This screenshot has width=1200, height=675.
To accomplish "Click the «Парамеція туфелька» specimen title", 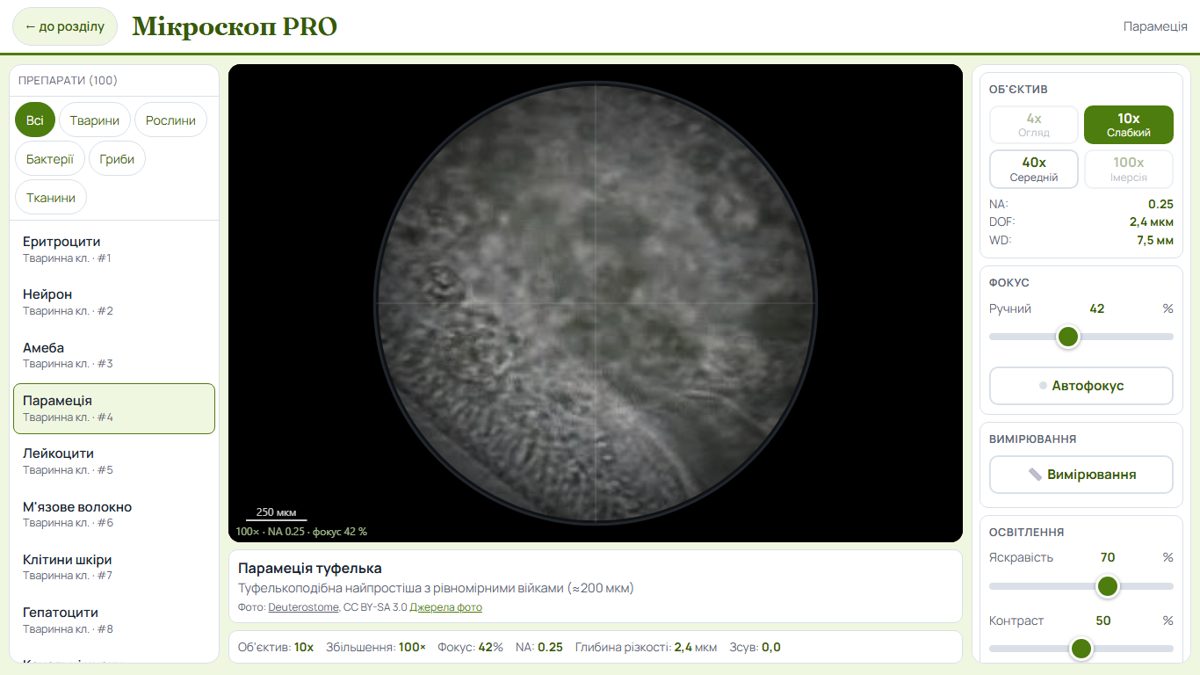I will tap(310, 568).
